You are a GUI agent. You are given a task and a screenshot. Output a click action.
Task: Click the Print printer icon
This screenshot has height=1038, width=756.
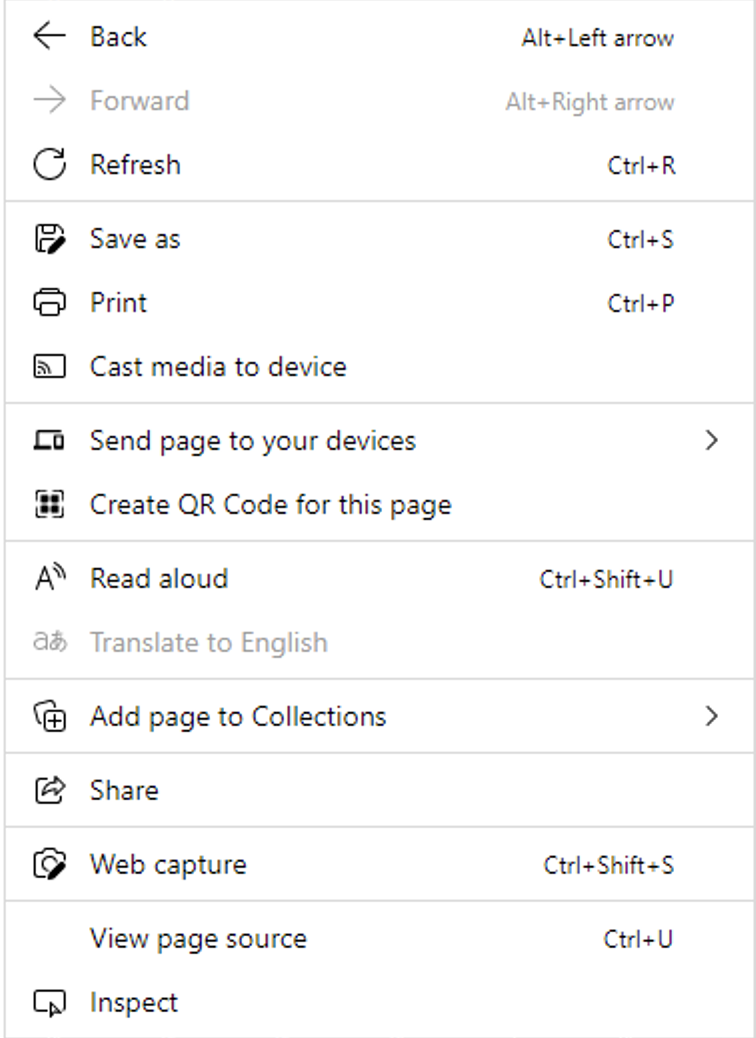click(x=49, y=303)
